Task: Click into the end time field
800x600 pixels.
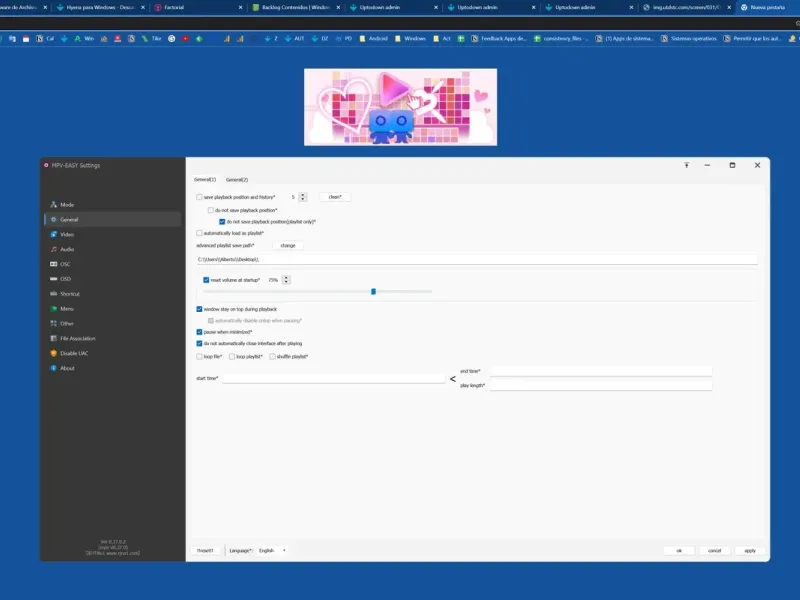Action: coord(601,371)
